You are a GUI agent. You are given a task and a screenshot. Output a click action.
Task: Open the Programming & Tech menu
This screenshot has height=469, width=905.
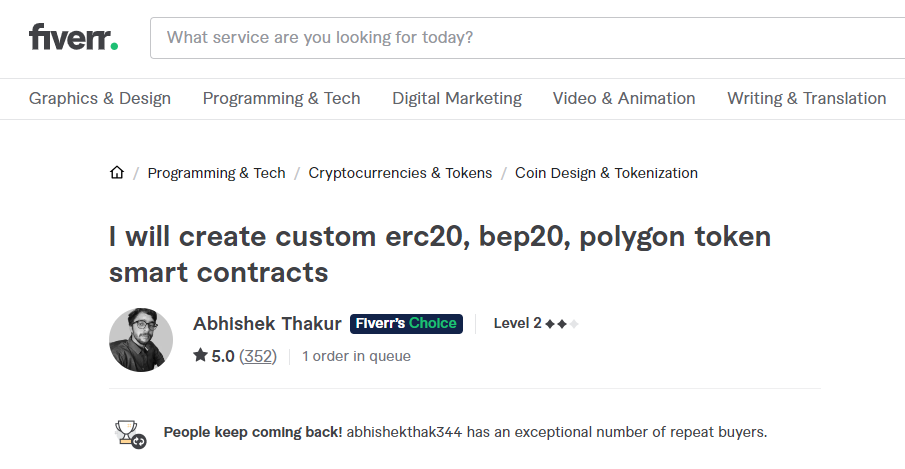pos(281,98)
